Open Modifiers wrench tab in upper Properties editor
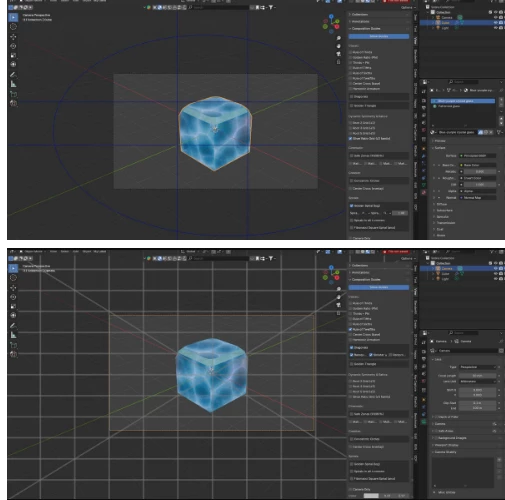This screenshot has width=505, height=500. [424, 156]
